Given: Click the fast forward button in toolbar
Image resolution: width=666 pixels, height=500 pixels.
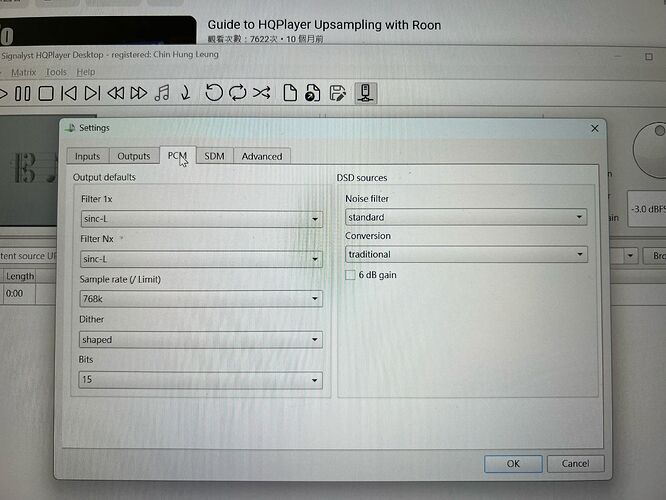Looking at the screenshot, I should [x=139, y=93].
